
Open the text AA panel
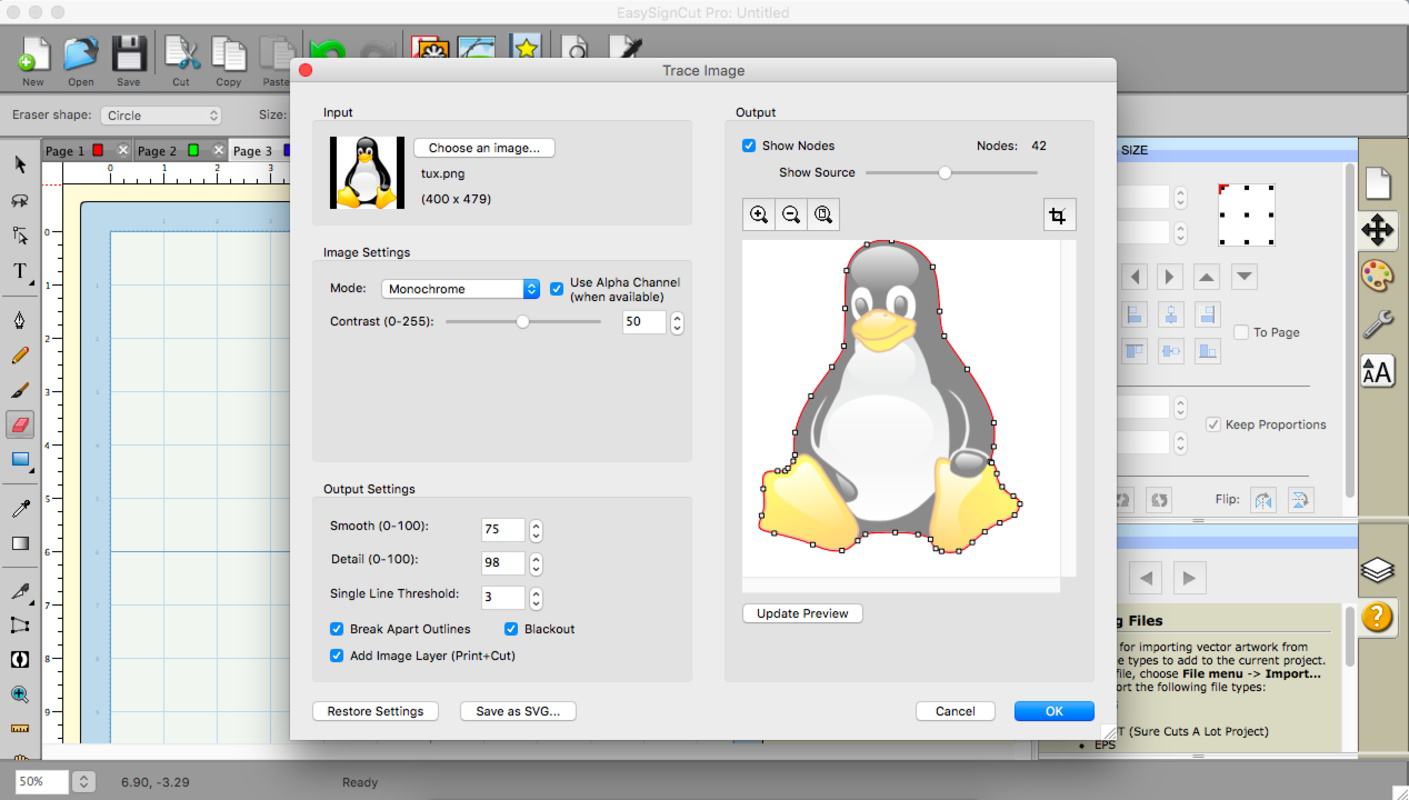1378,371
